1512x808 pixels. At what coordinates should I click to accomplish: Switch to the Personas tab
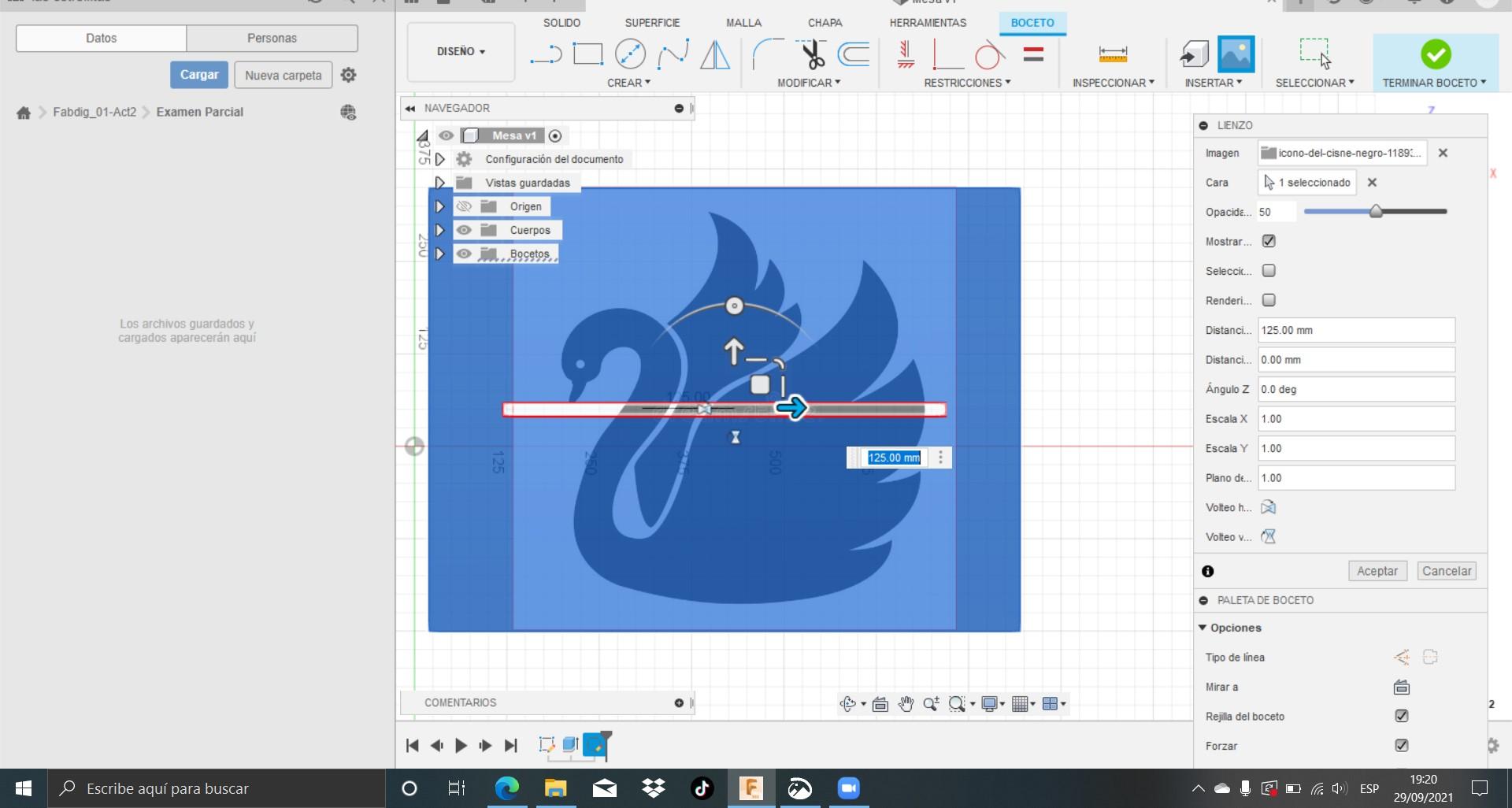[x=272, y=38]
